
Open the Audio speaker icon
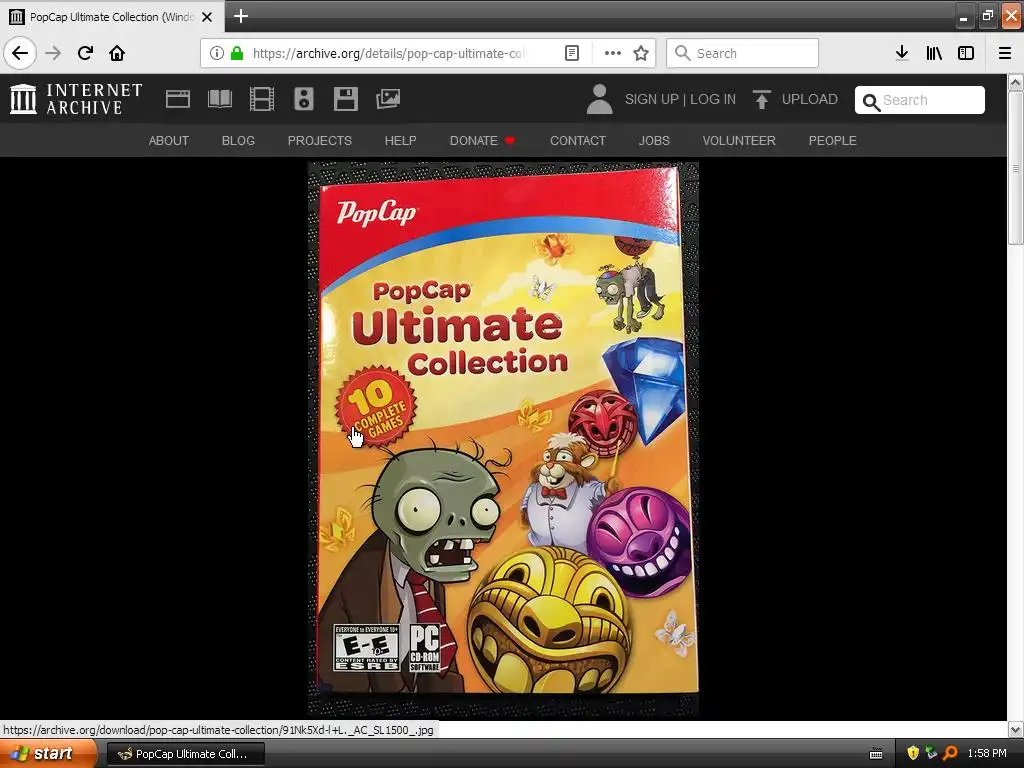click(x=304, y=99)
